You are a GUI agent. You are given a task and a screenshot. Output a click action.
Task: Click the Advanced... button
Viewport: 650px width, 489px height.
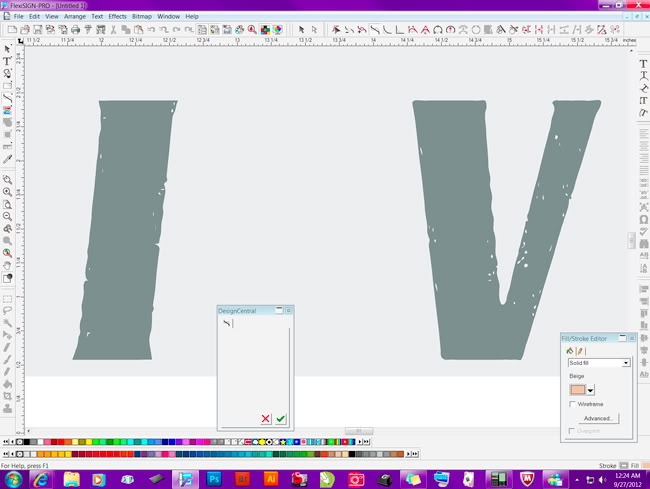[598, 418]
